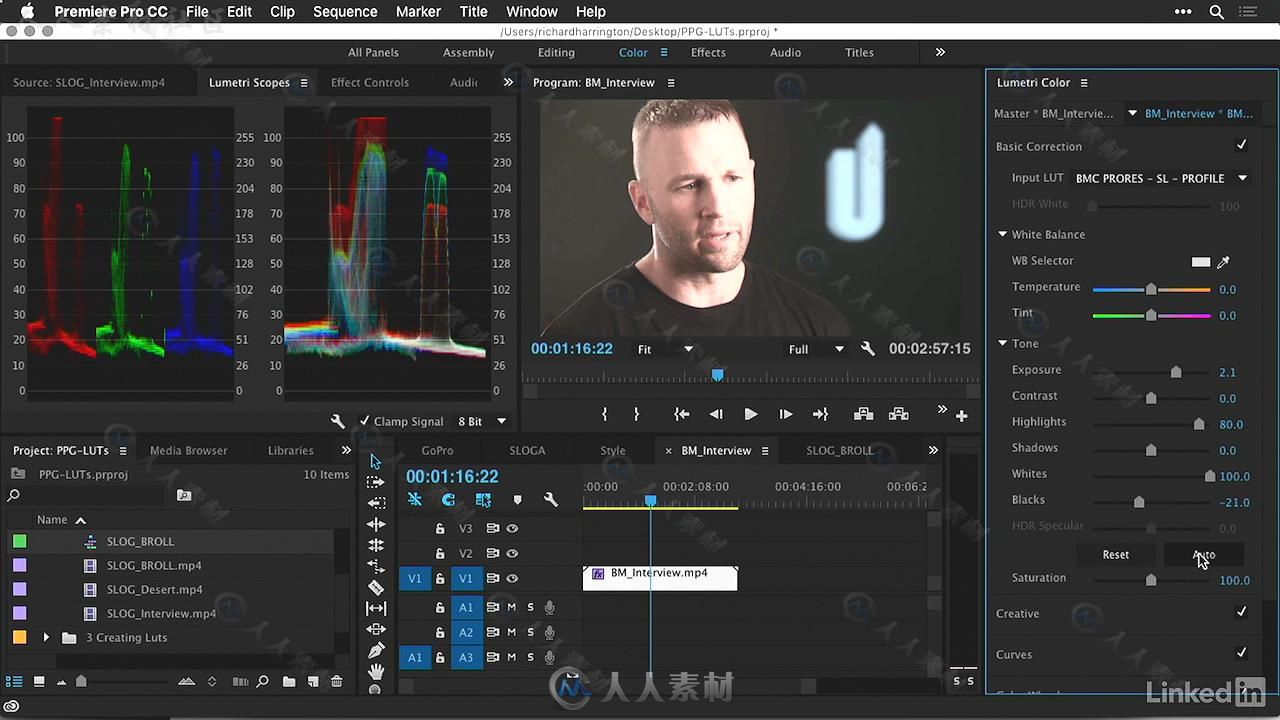The width and height of the screenshot is (1280, 720).
Task: Select the Track Select Forward tool
Action: [x=376, y=482]
